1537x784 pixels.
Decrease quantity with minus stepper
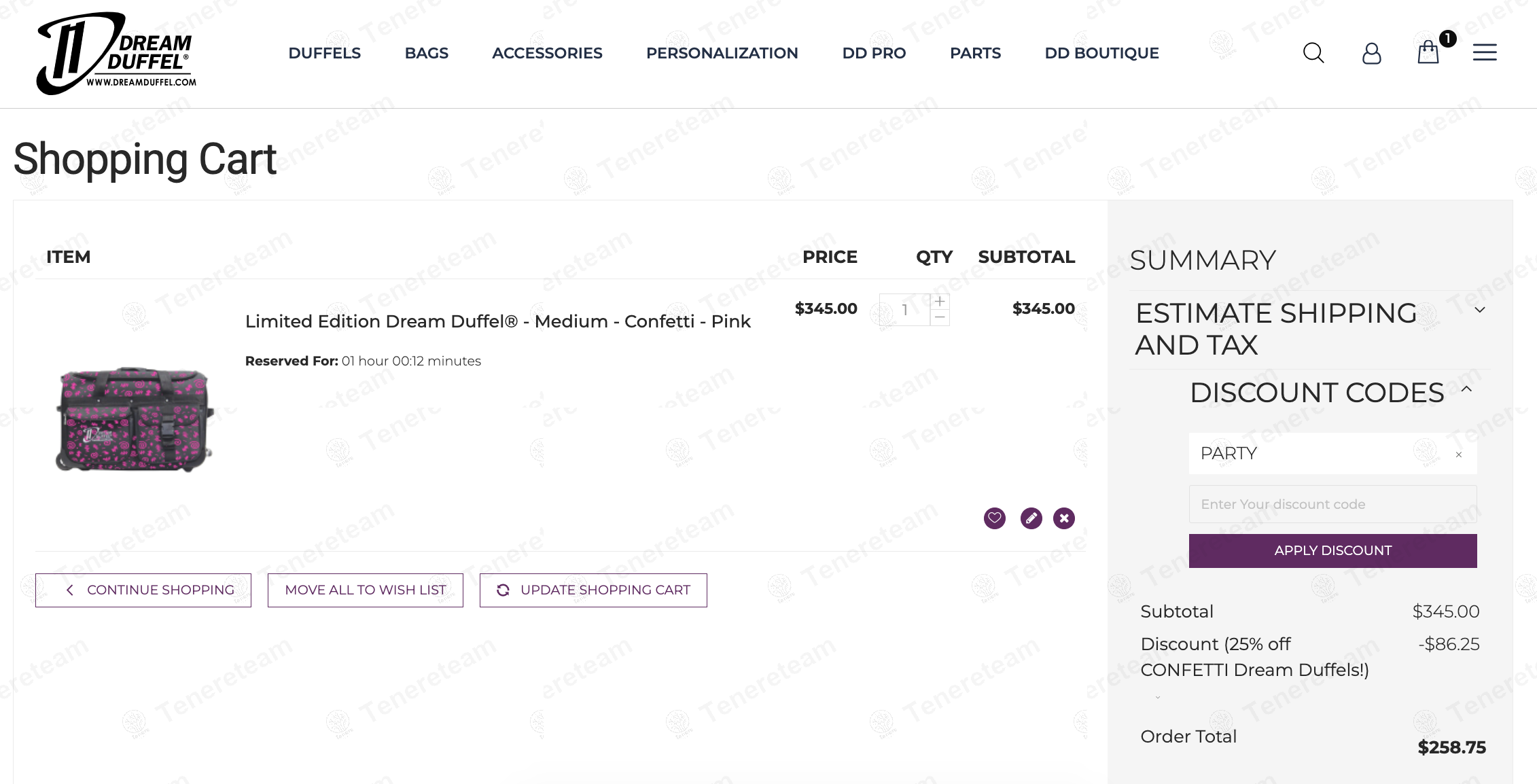pyautogui.click(x=940, y=317)
